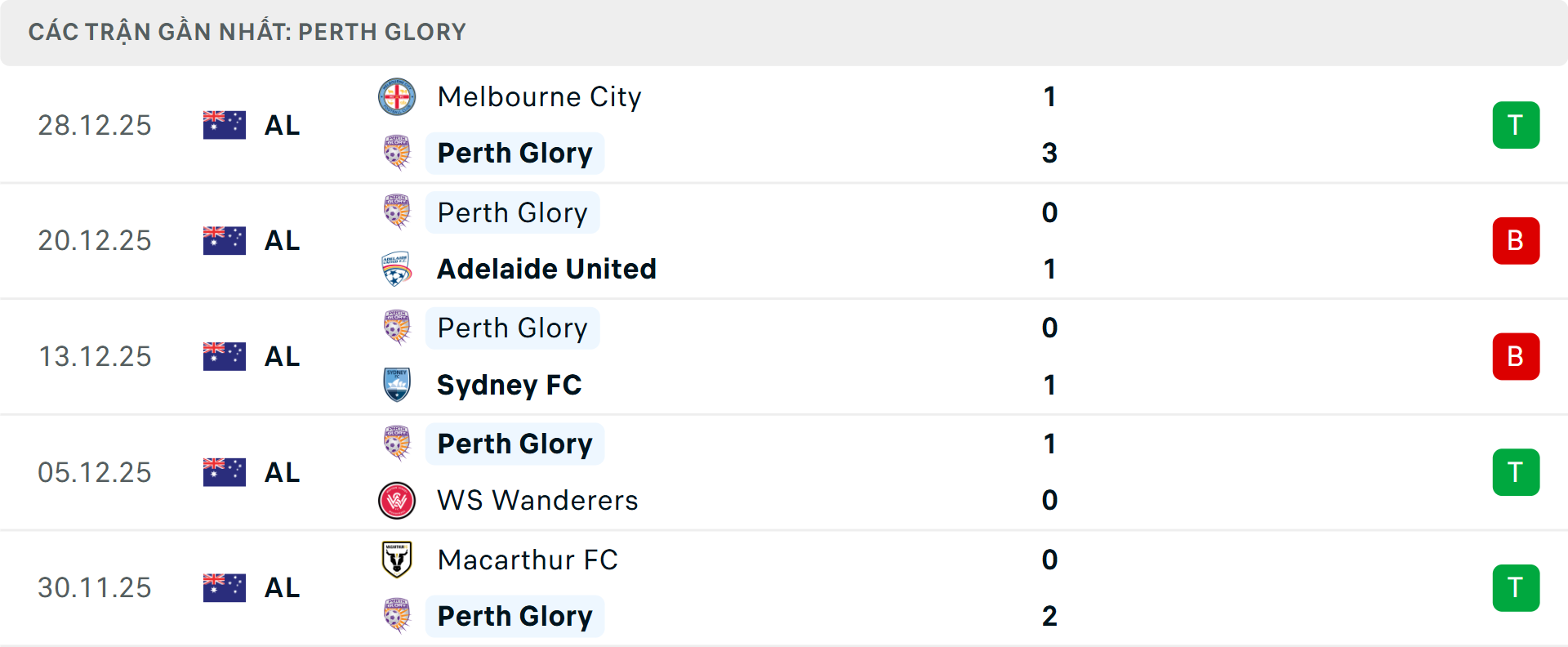This screenshot has width=1568, height=647.
Task: Click the red B badge on the Sydney FC row
Action: click(1516, 356)
